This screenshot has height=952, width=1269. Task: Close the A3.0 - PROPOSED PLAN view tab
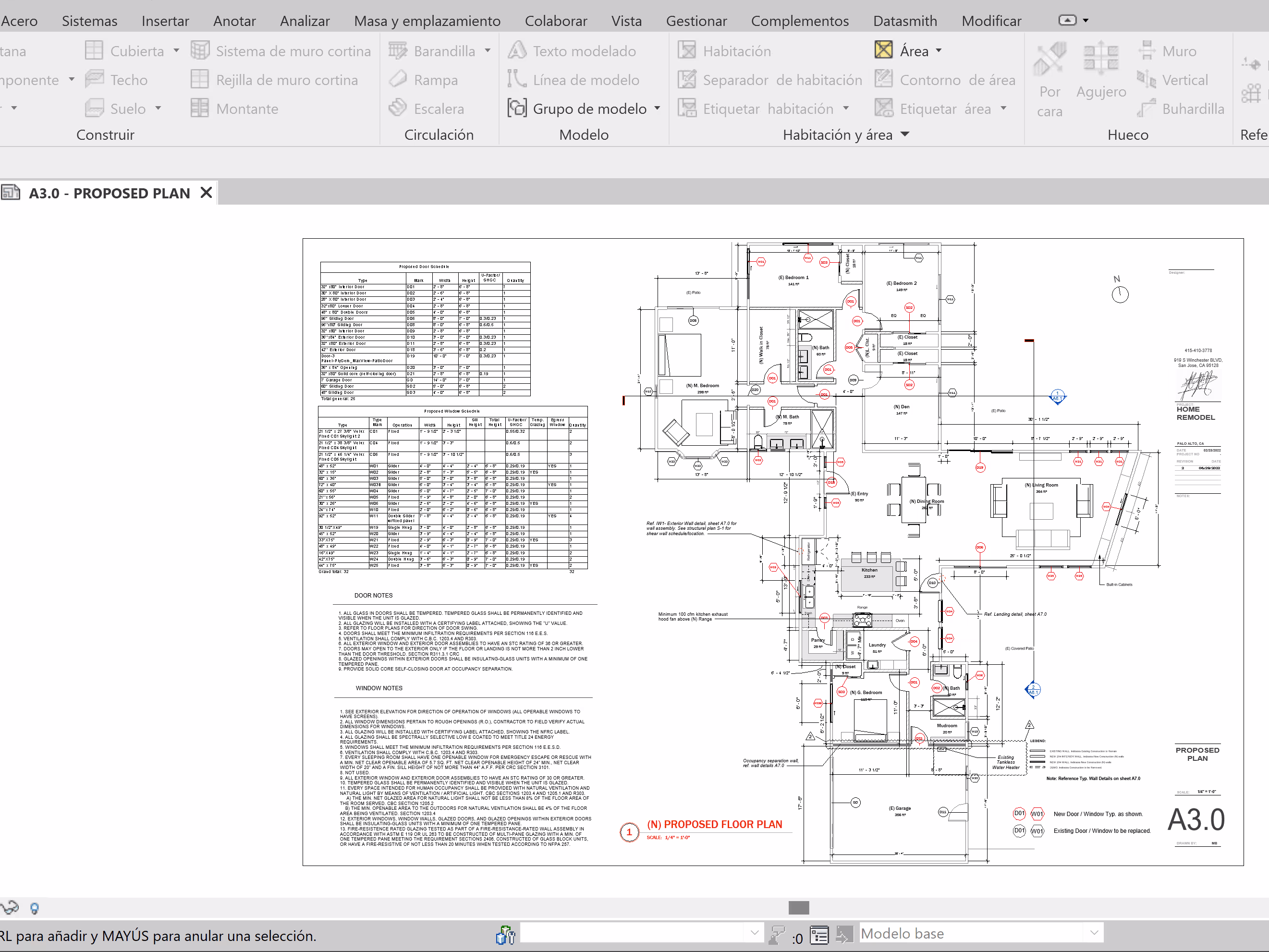(206, 193)
